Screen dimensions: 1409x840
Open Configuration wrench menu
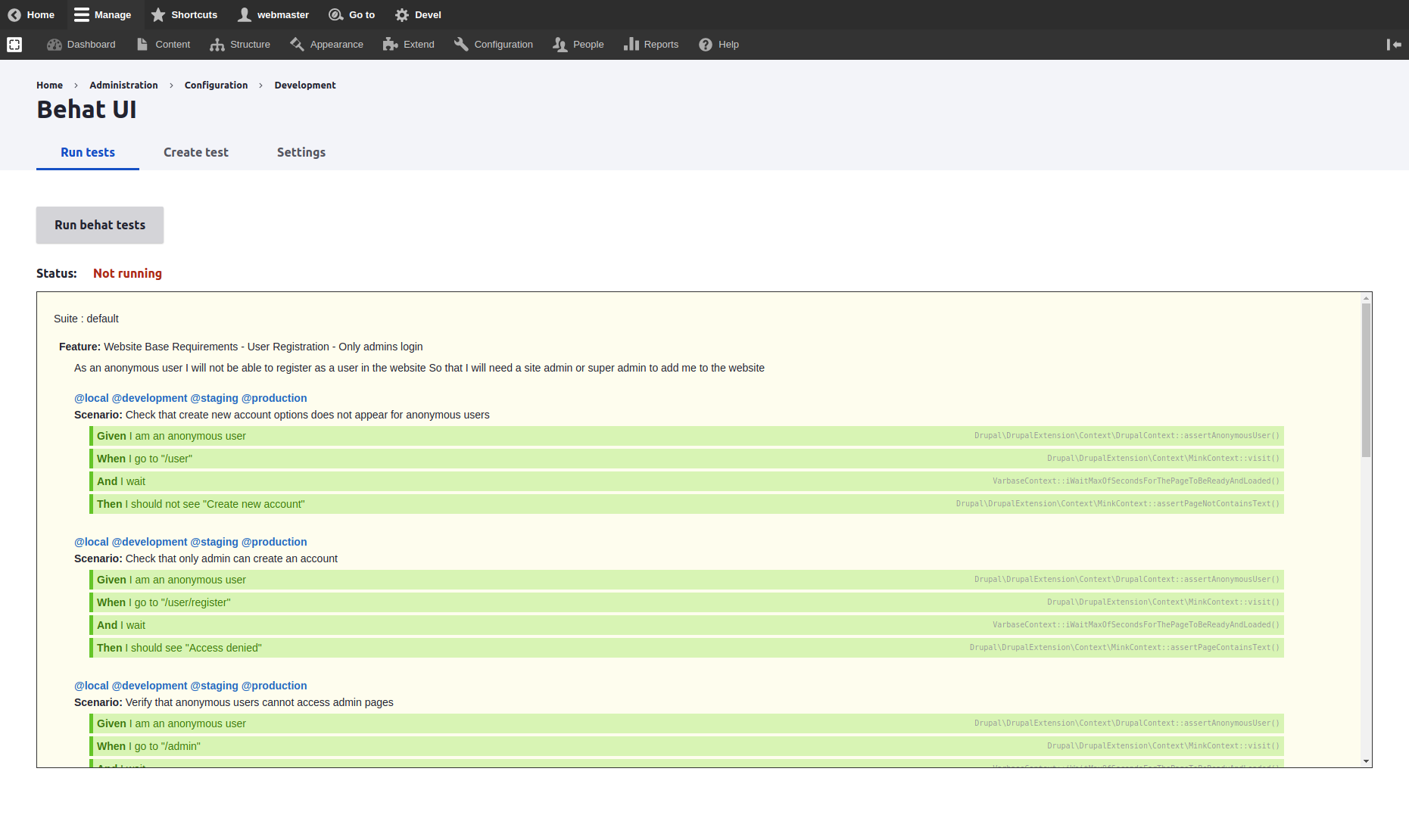(x=494, y=45)
